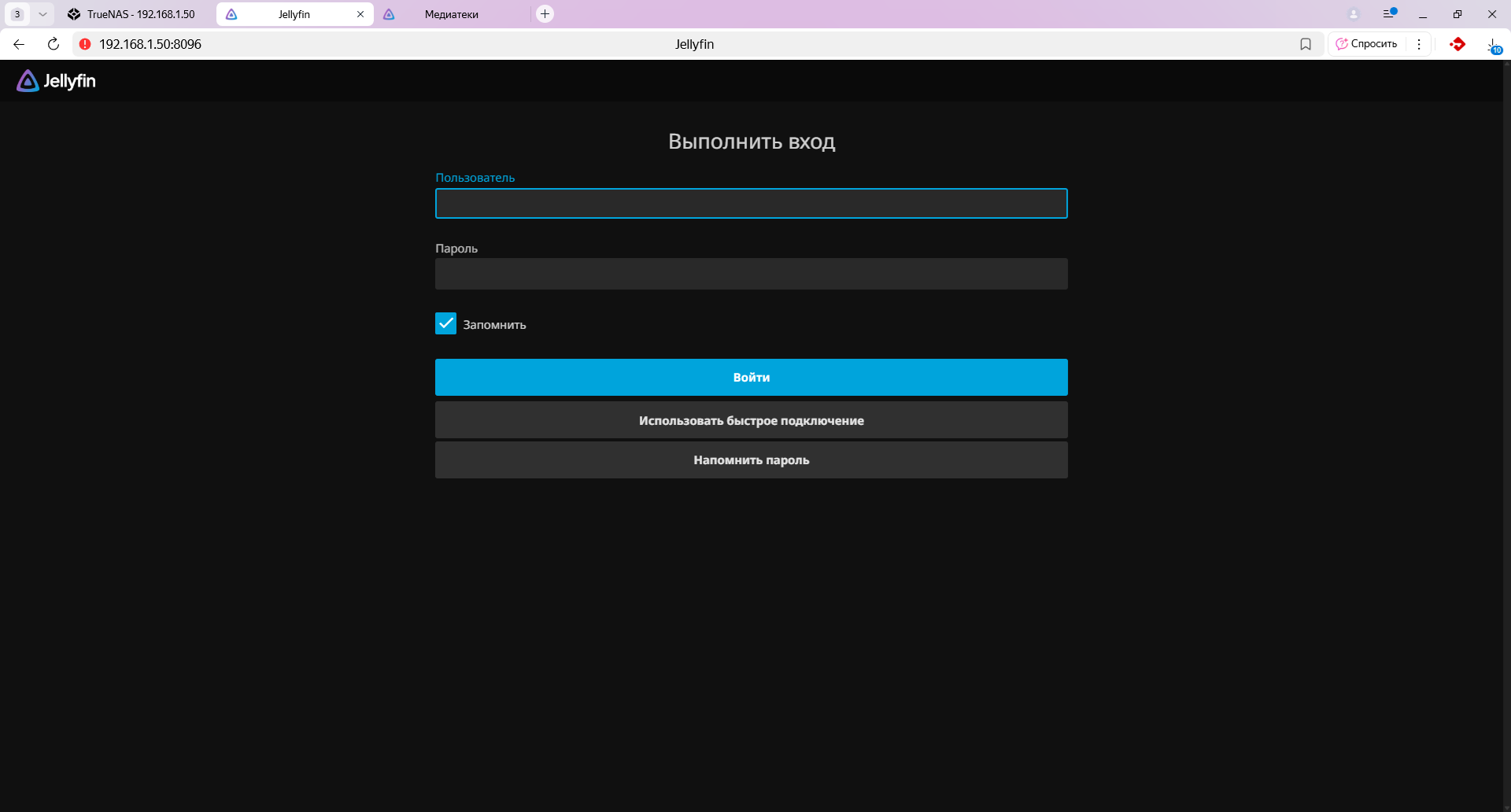Viewport: 1511px width, 812px height.
Task: Reload the page with the refresh icon
Action: tap(54, 44)
